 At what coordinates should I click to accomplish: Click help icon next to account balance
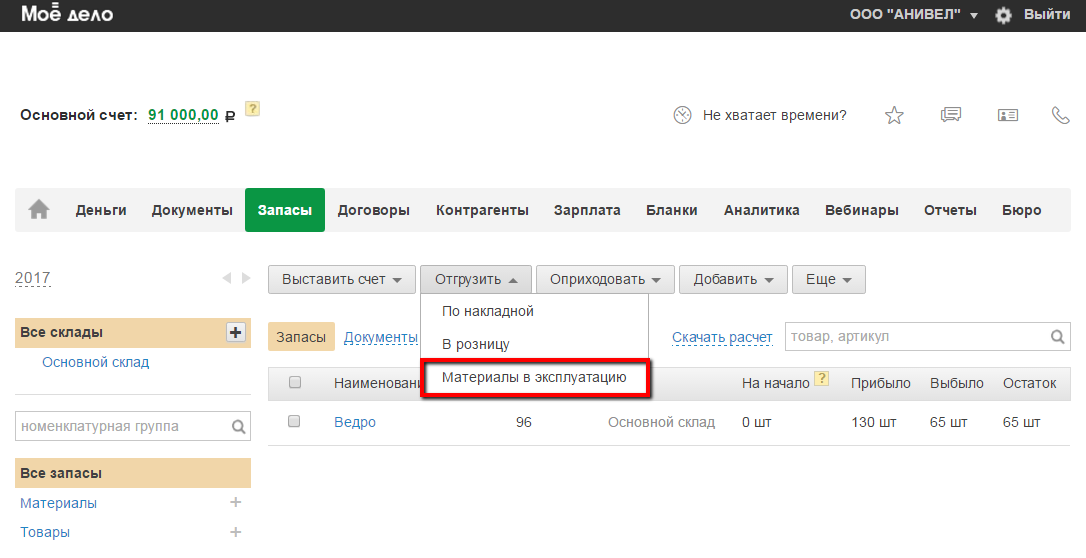click(253, 109)
